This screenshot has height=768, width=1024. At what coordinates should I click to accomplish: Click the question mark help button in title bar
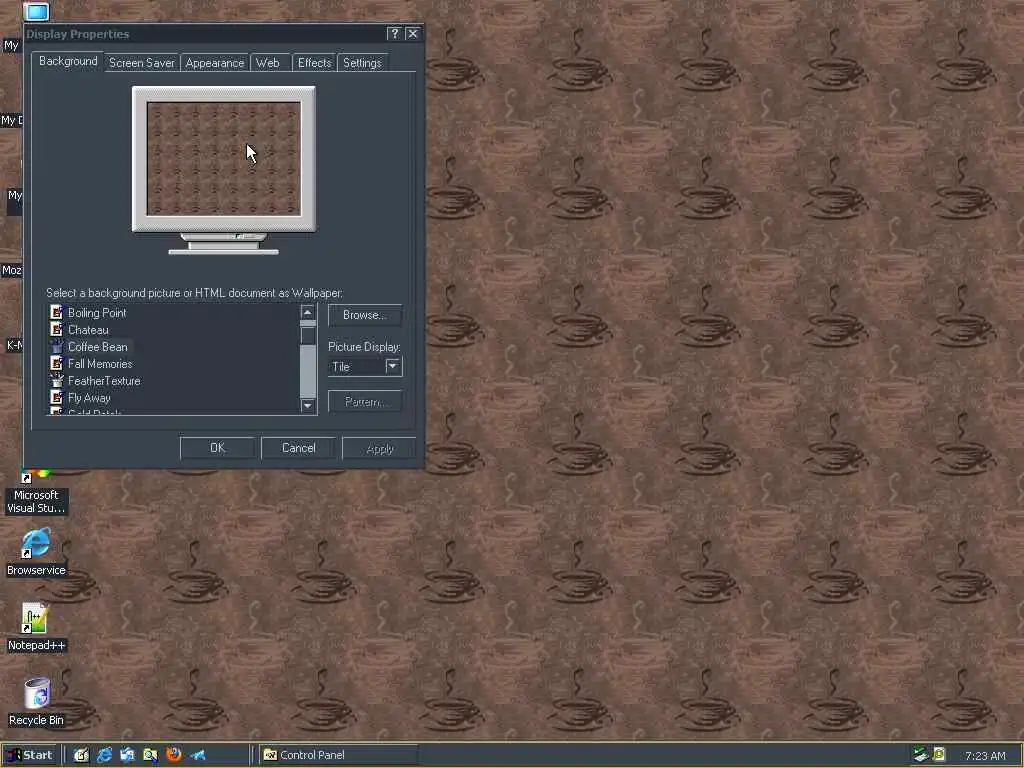pyautogui.click(x=394, y=33)
